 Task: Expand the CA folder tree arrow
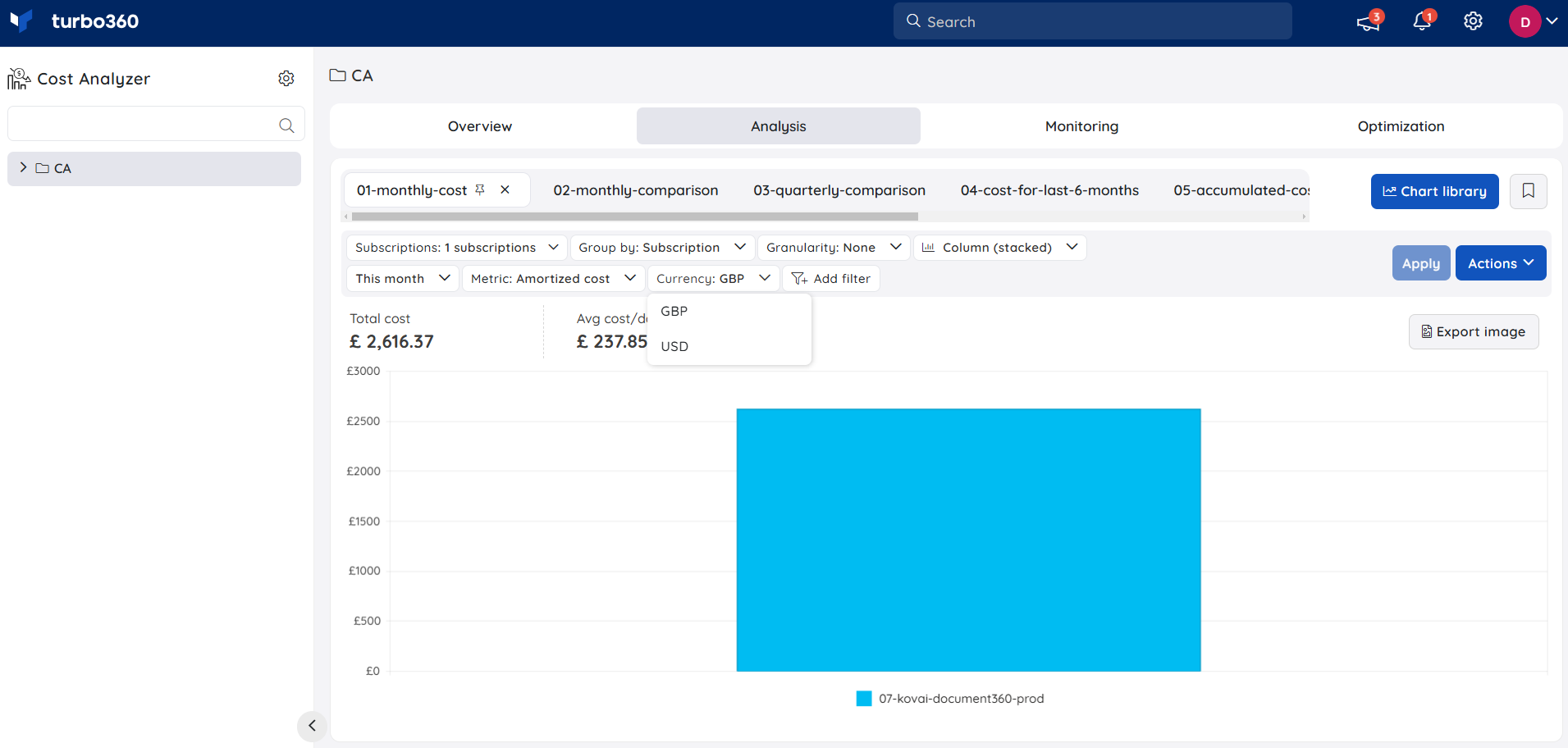[x=23, y=167]
